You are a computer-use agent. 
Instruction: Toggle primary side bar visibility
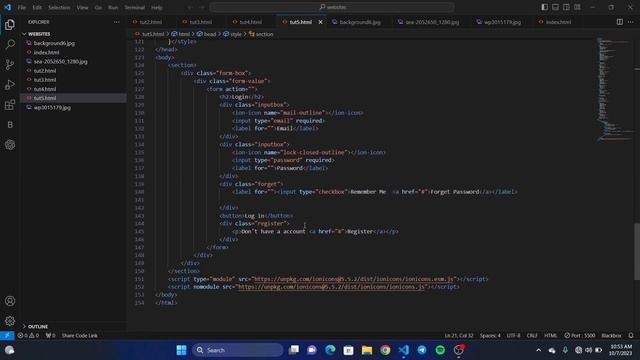544,7
